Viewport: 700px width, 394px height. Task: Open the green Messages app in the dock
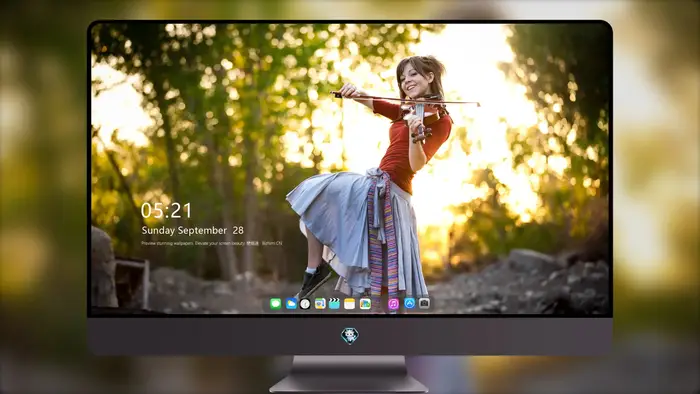click(x=275, y=304)
